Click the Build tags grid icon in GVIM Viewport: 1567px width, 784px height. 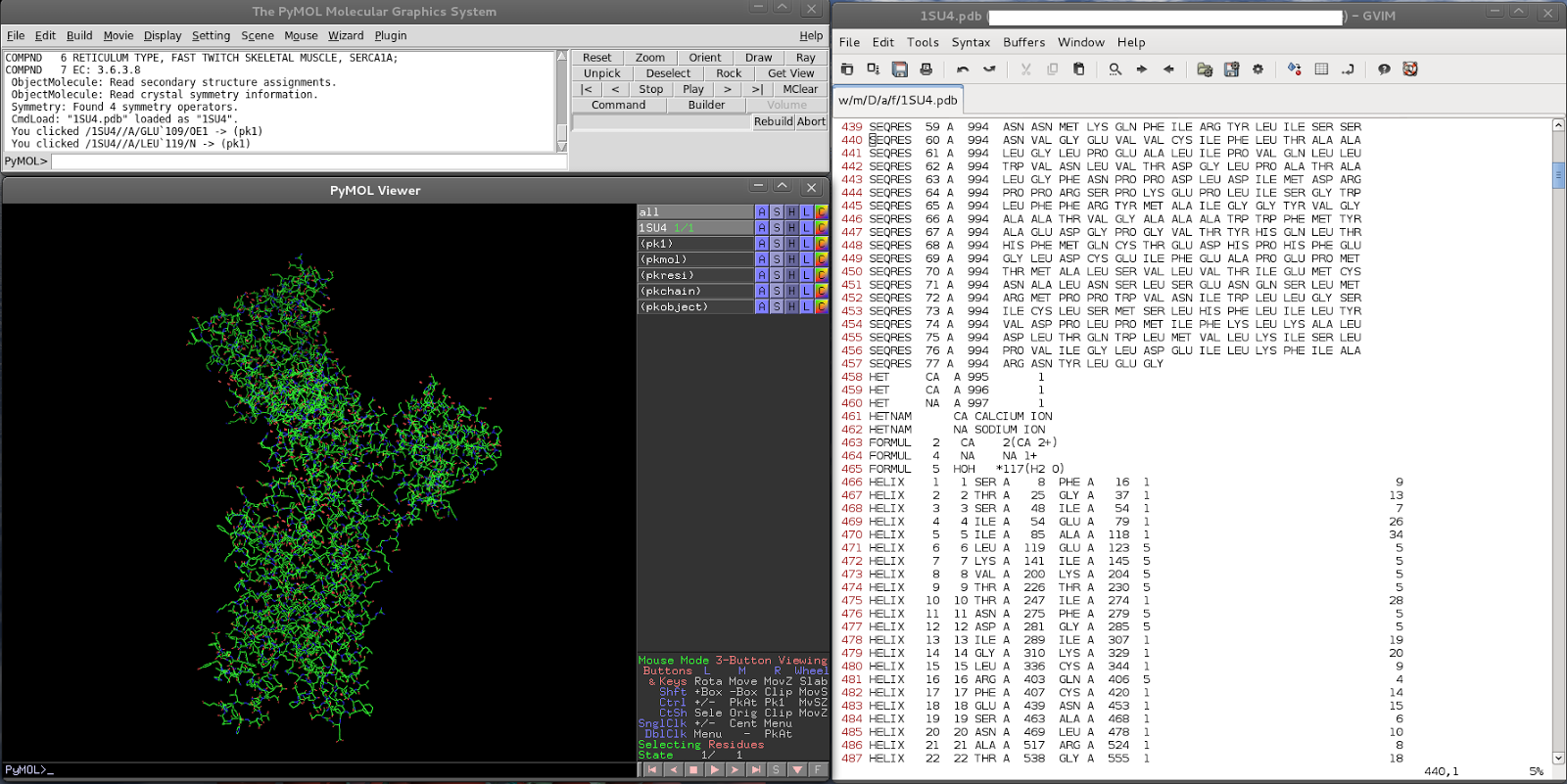(x=1321, y=69)
